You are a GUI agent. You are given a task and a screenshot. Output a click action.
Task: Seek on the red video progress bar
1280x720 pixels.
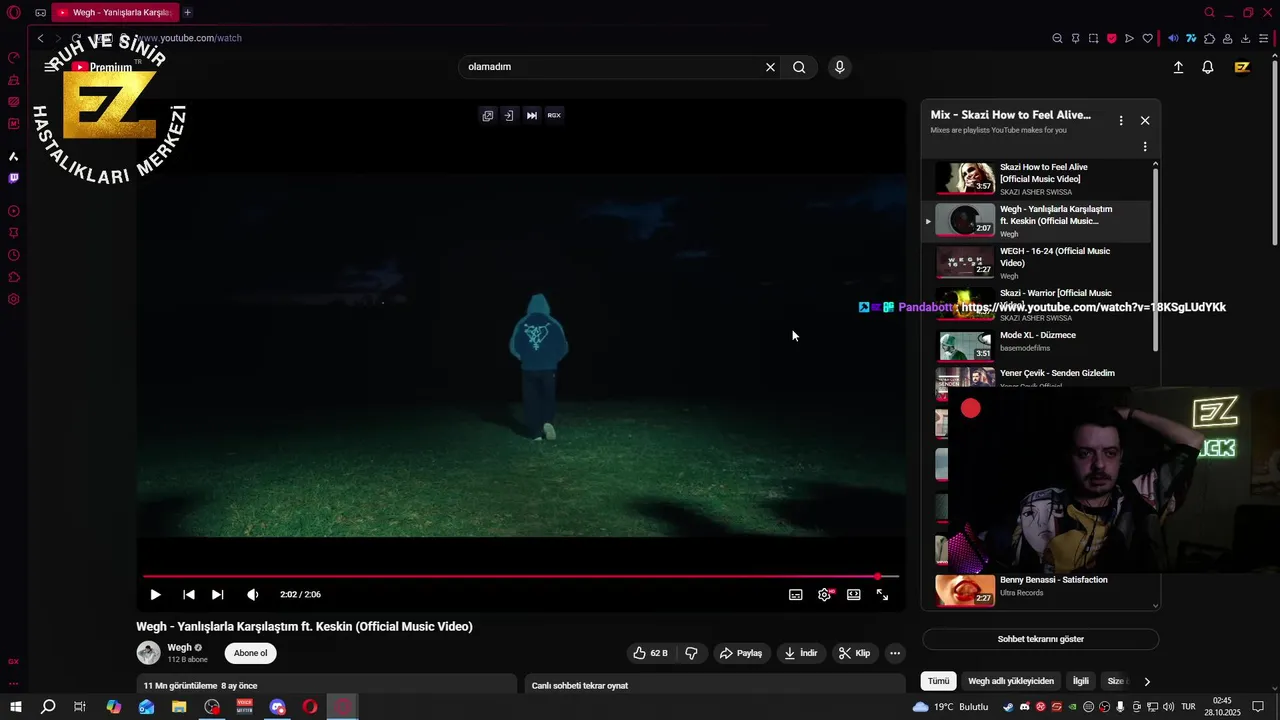[521, 576]
